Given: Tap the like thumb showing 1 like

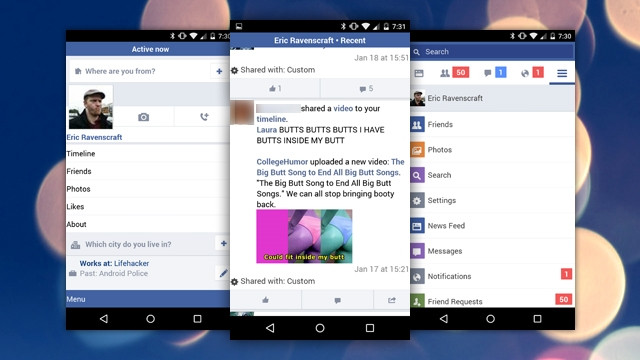Looking at the screenshot, I should (275, 89).
